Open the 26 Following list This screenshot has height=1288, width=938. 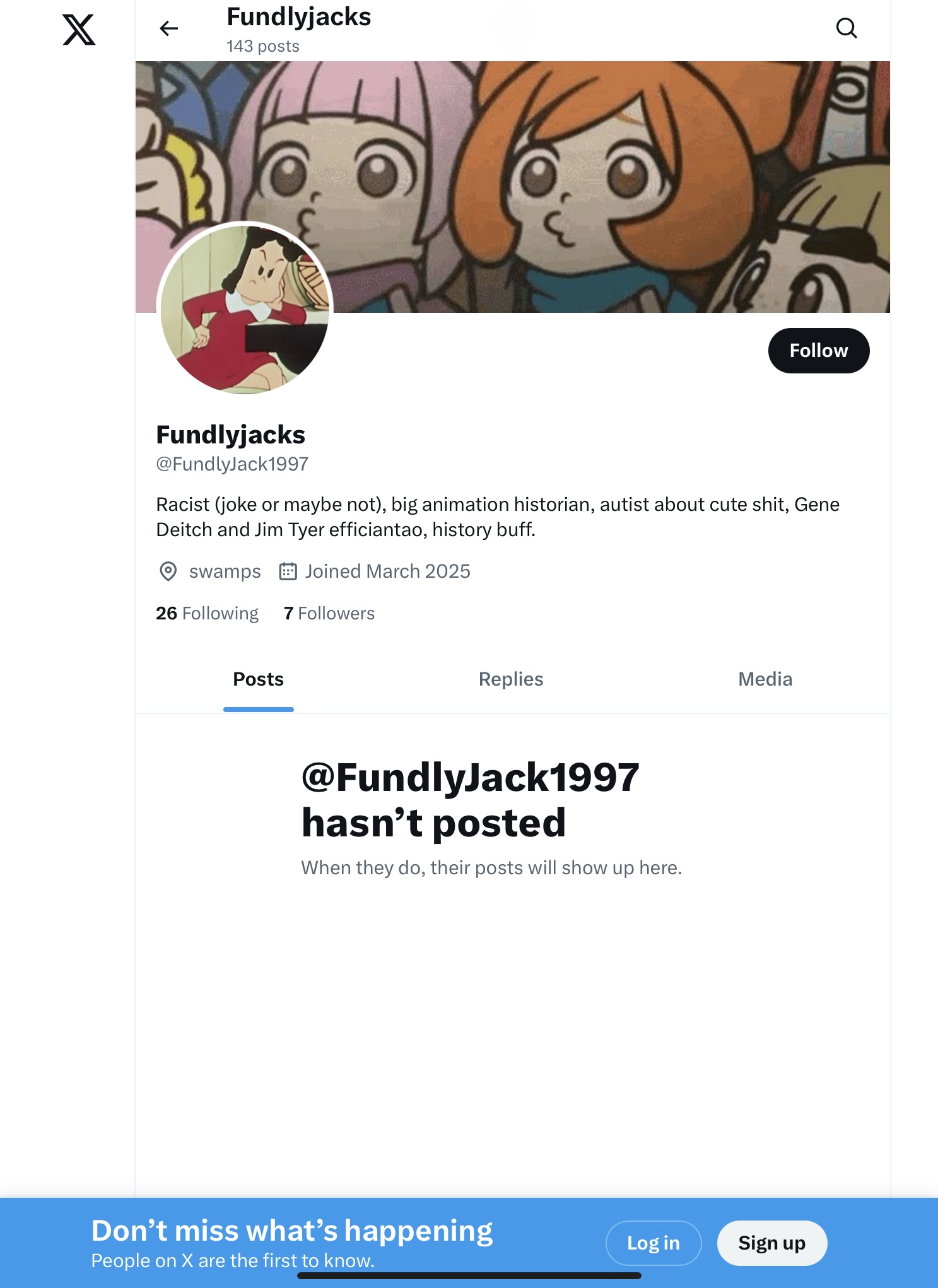(x=207, y=613)
